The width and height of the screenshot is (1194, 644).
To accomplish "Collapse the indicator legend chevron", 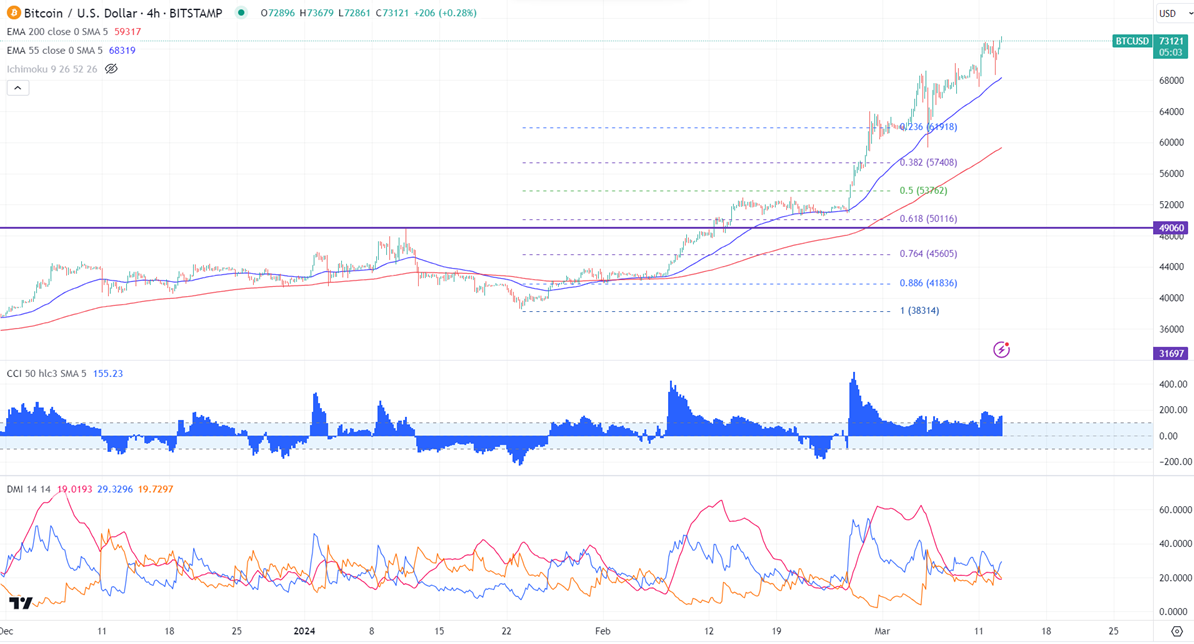I will (x=18, y=88).
